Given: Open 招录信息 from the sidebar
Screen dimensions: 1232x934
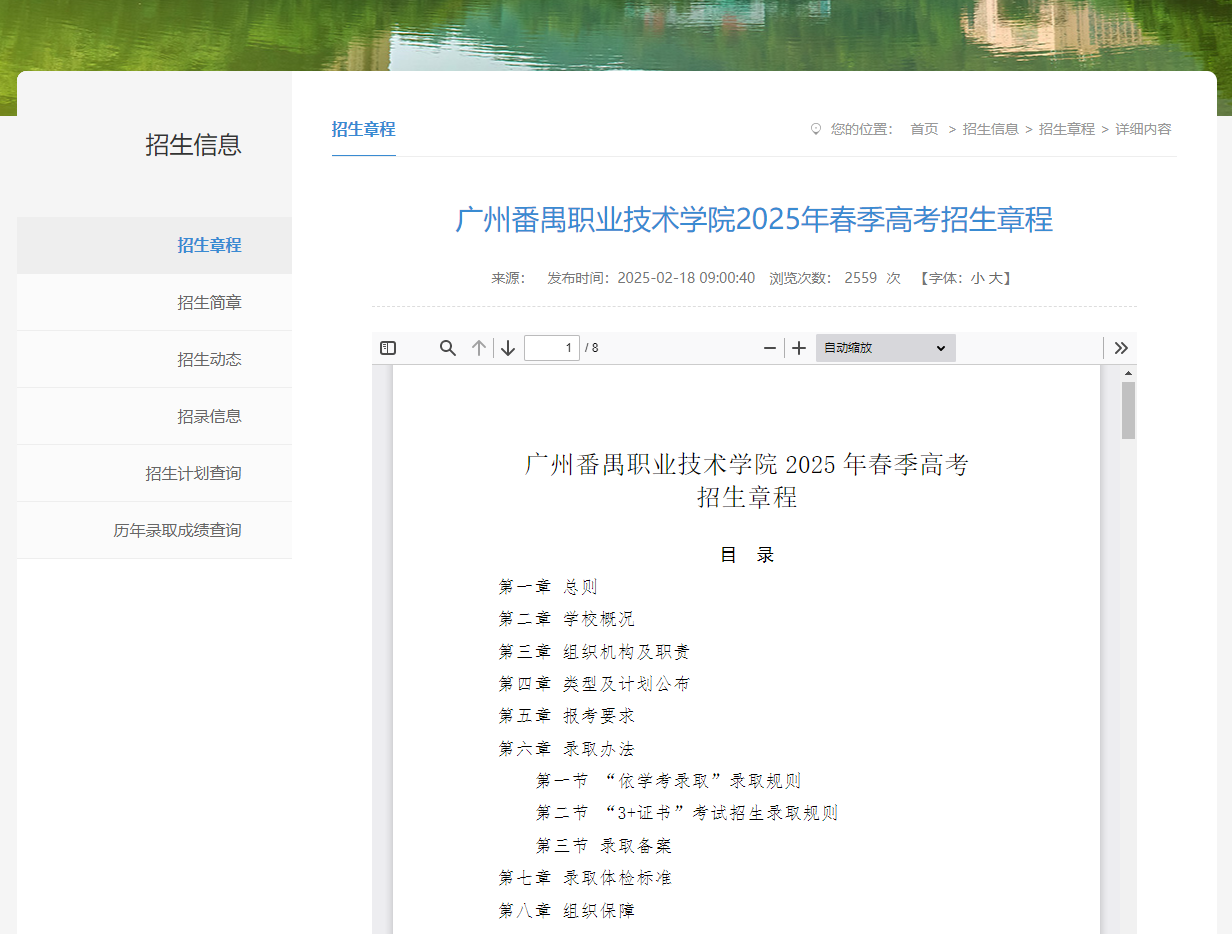Looking at the screenshot, I should tap(209, 416).
